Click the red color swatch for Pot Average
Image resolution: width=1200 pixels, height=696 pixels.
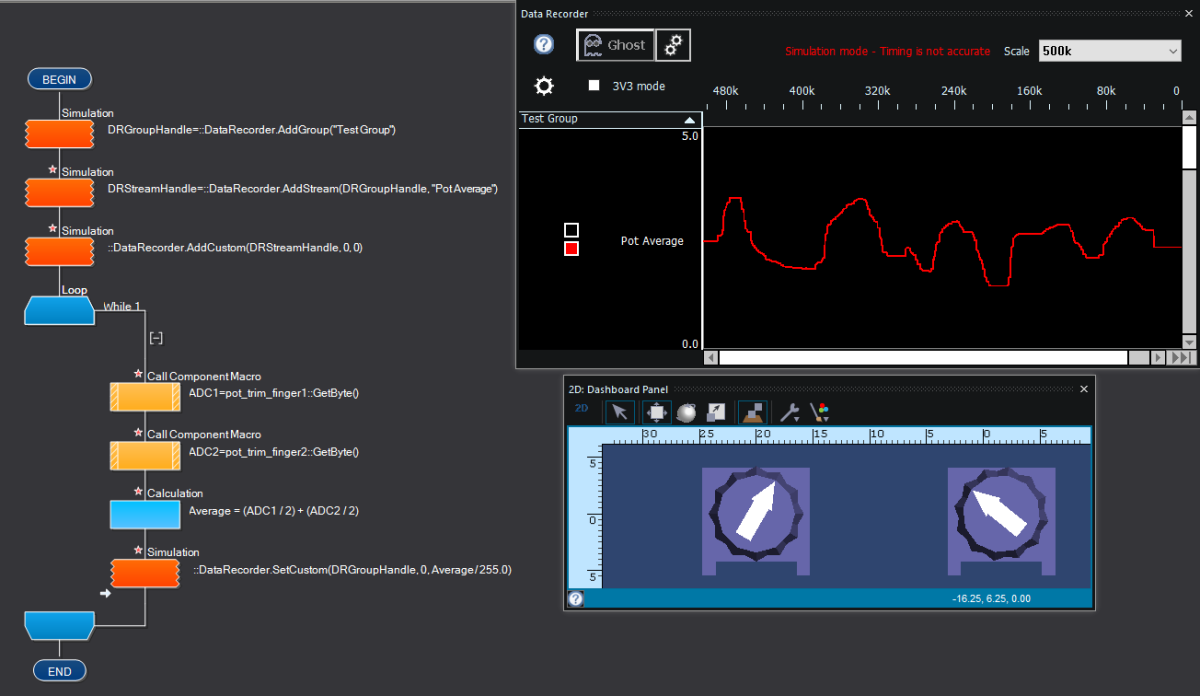(573, 248)
